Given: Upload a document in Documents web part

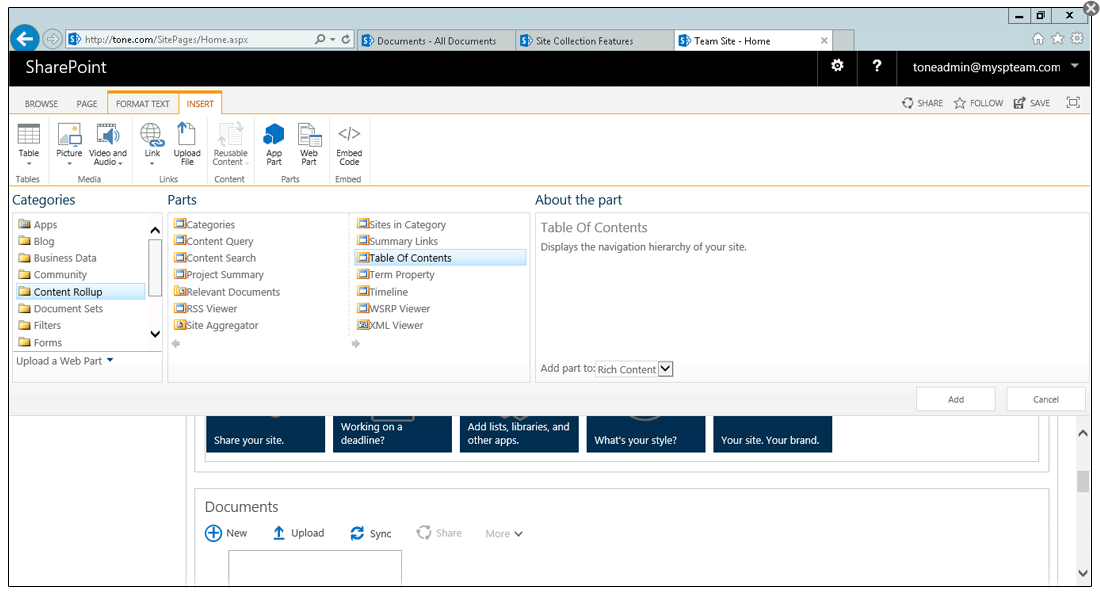Looking at the screenshot, I should [299, 533].
